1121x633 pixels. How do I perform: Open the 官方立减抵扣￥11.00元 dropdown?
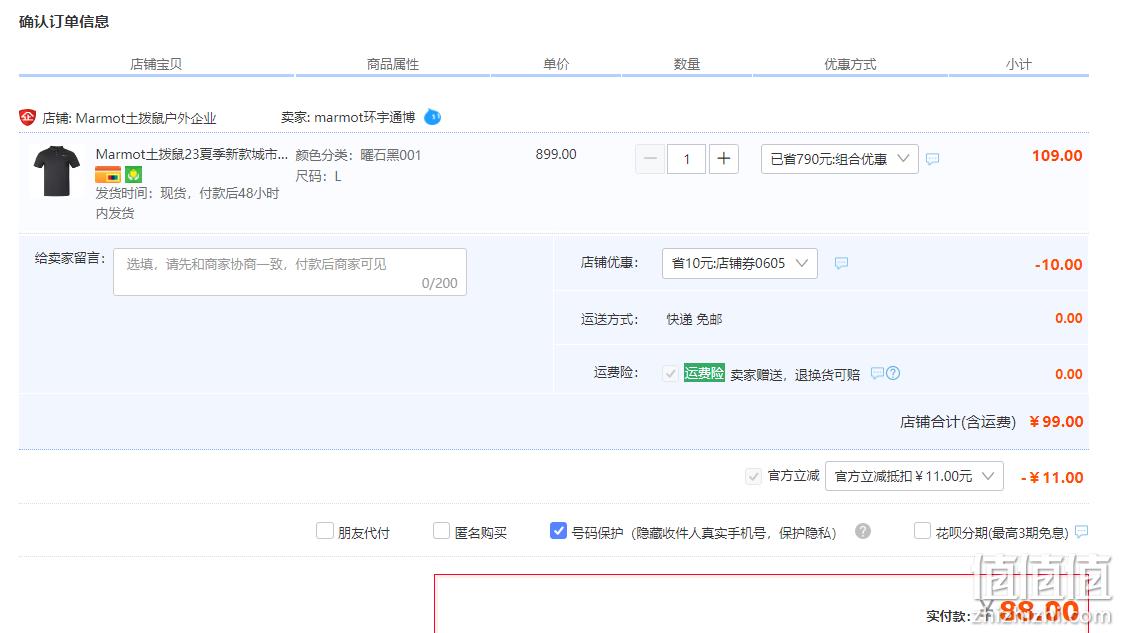914,476
